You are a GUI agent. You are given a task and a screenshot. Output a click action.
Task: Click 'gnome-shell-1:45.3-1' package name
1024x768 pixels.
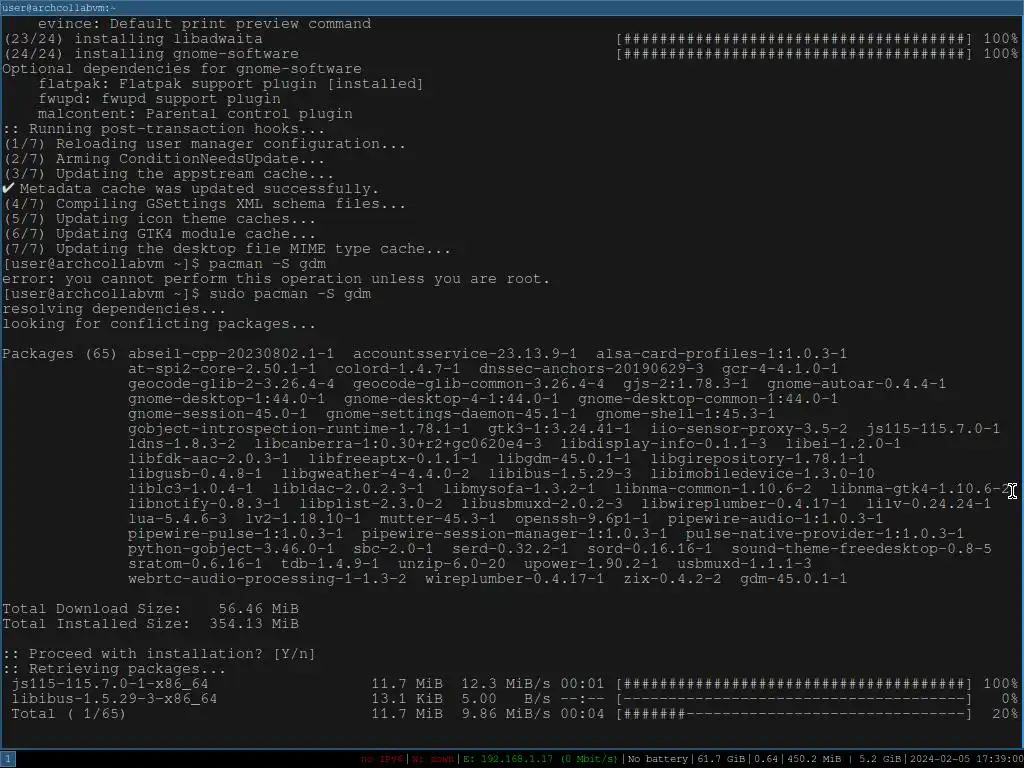685,414
